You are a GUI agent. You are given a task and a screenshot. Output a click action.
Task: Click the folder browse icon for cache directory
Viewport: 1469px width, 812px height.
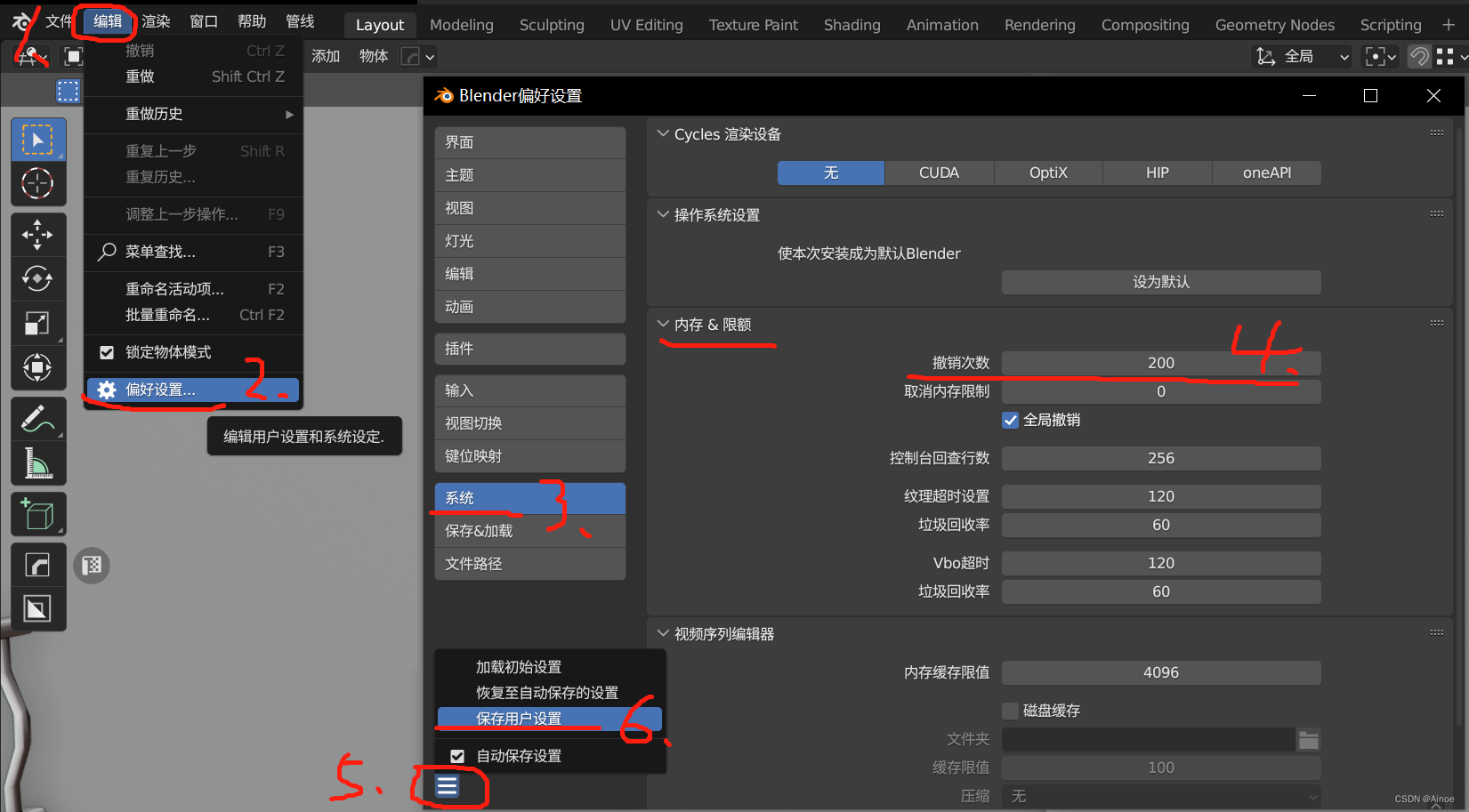(1308, 739)
